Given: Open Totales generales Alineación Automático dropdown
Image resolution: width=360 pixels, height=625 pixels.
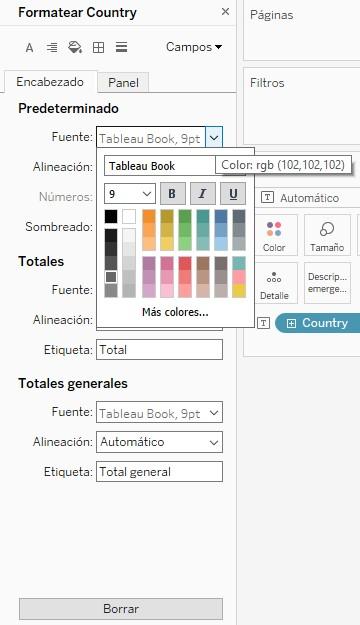Looking at the screenshot, I should point(159,442).
